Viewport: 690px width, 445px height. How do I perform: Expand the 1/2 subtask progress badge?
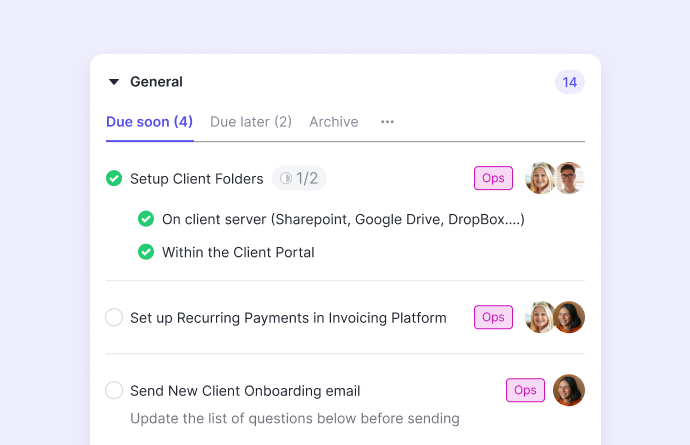299,179
